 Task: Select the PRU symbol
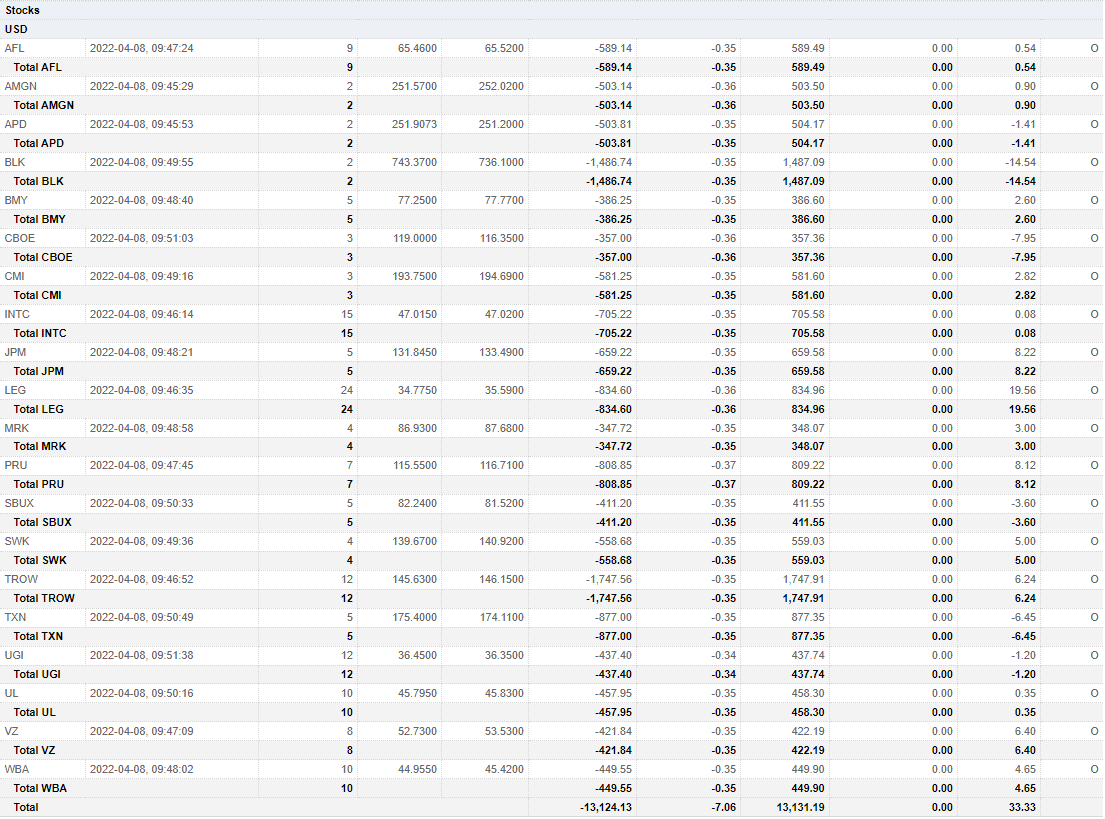16,467
